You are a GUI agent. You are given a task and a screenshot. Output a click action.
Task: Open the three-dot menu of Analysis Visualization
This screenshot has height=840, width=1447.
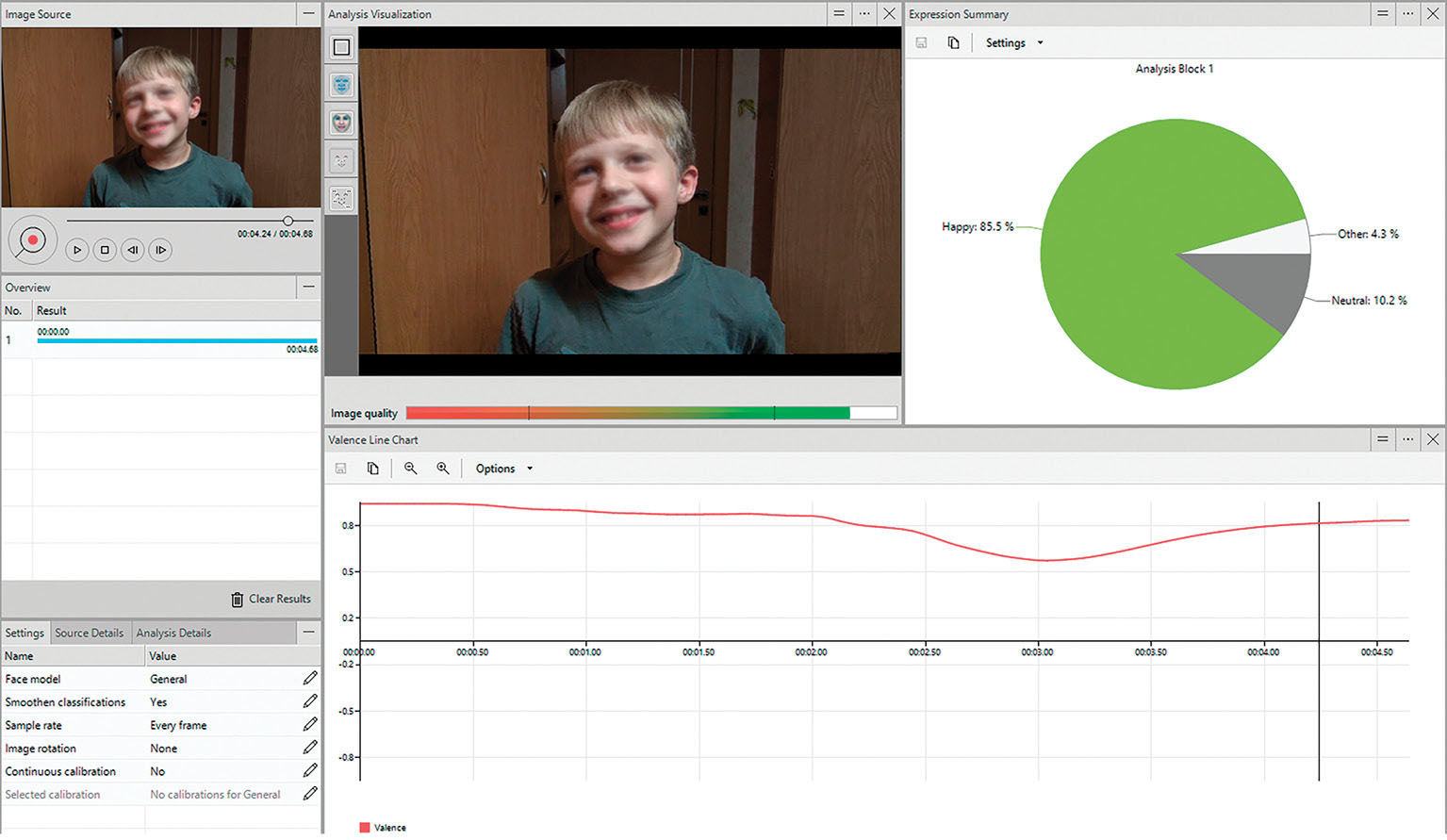pyautogui.click(x=863, y=14)
